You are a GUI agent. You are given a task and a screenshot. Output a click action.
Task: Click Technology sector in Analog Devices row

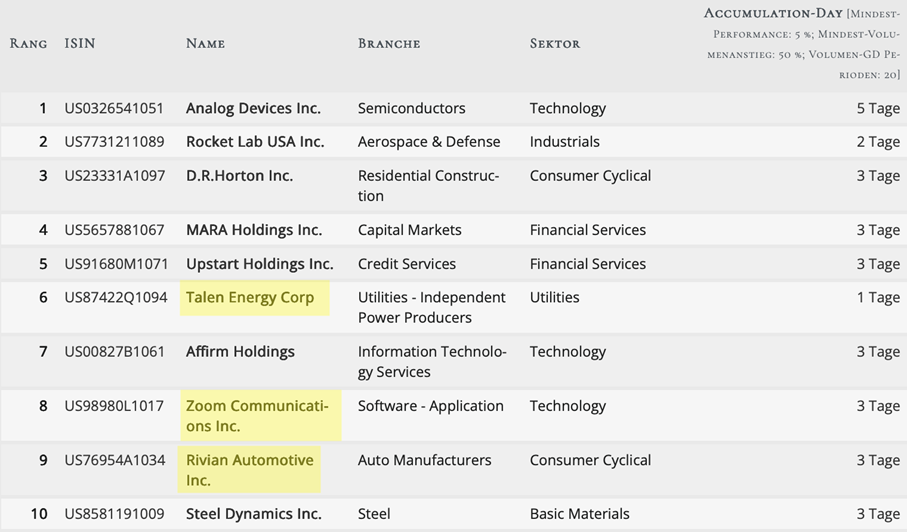coord(568,108)
